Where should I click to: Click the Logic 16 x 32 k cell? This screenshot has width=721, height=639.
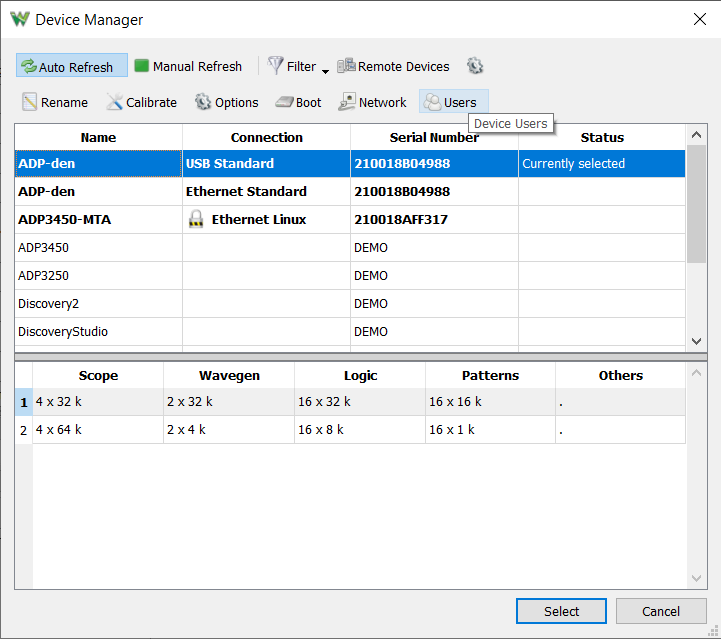[x=360, y=402]
